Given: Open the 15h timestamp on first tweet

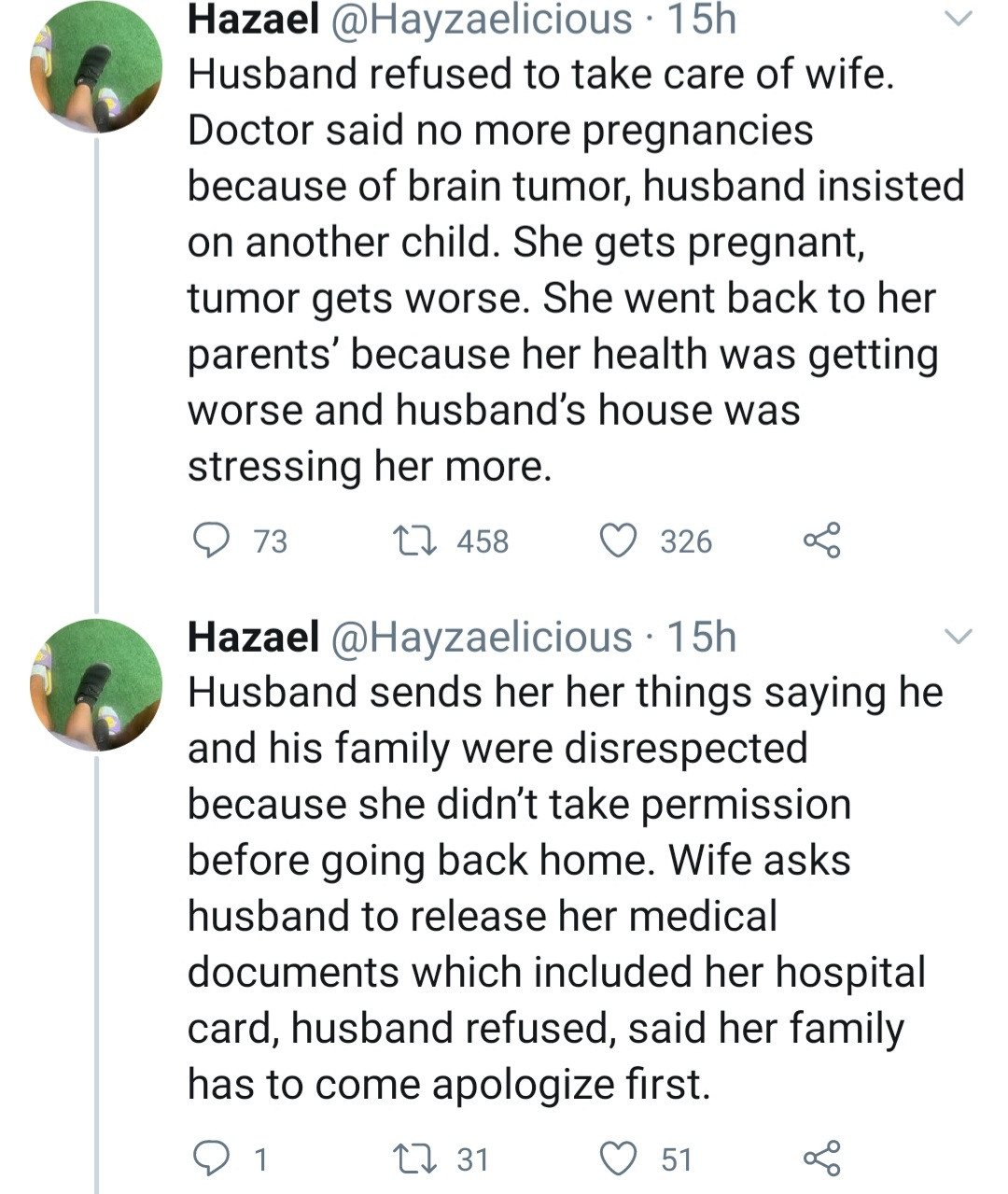Looking at the screenshot, I should pos(702,20).
